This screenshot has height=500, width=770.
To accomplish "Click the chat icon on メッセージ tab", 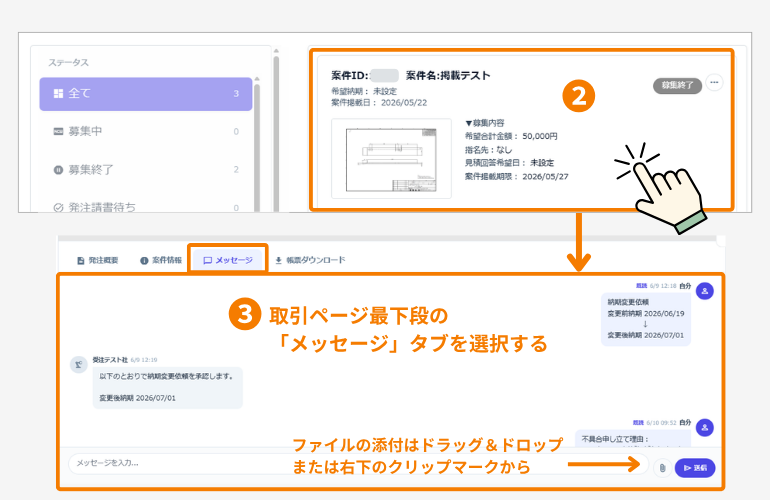I will (x=208, y=261).
